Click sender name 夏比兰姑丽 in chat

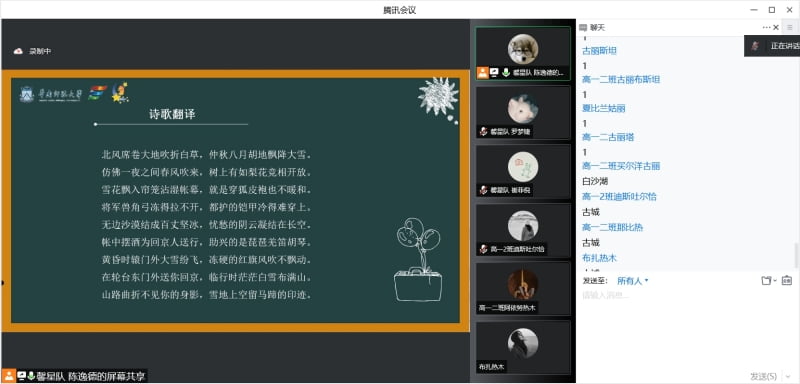[x=604, y=108]
